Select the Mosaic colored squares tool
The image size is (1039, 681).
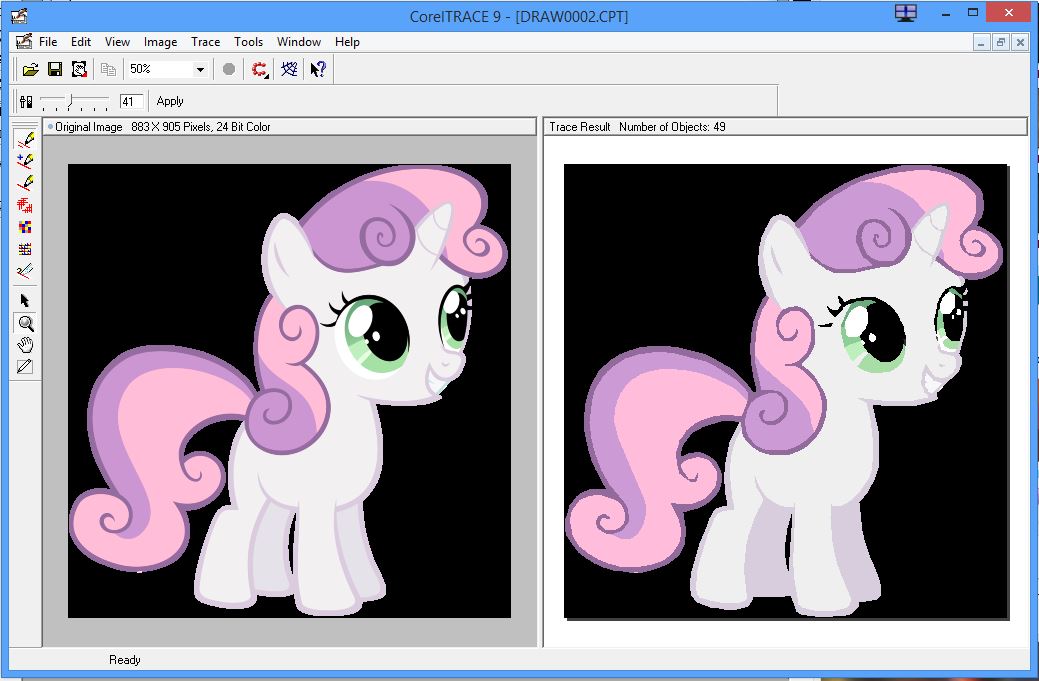(25, 227)
